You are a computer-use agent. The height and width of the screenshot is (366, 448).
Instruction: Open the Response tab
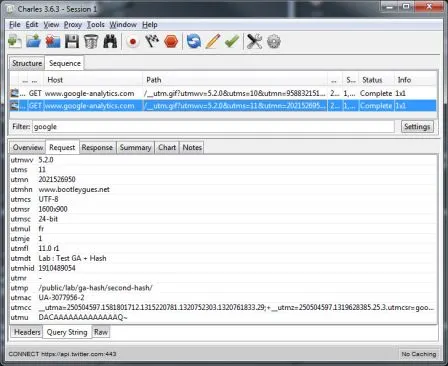tap(97, 147)
